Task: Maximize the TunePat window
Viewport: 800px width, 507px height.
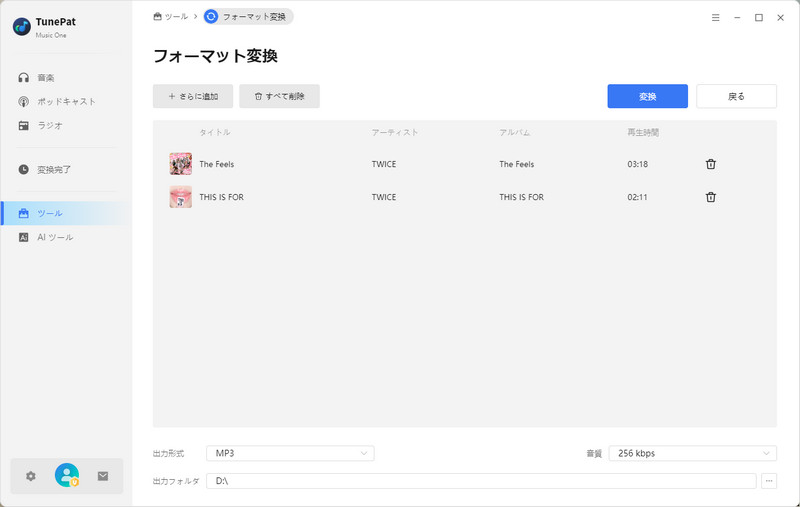Action: coord(759,18)
